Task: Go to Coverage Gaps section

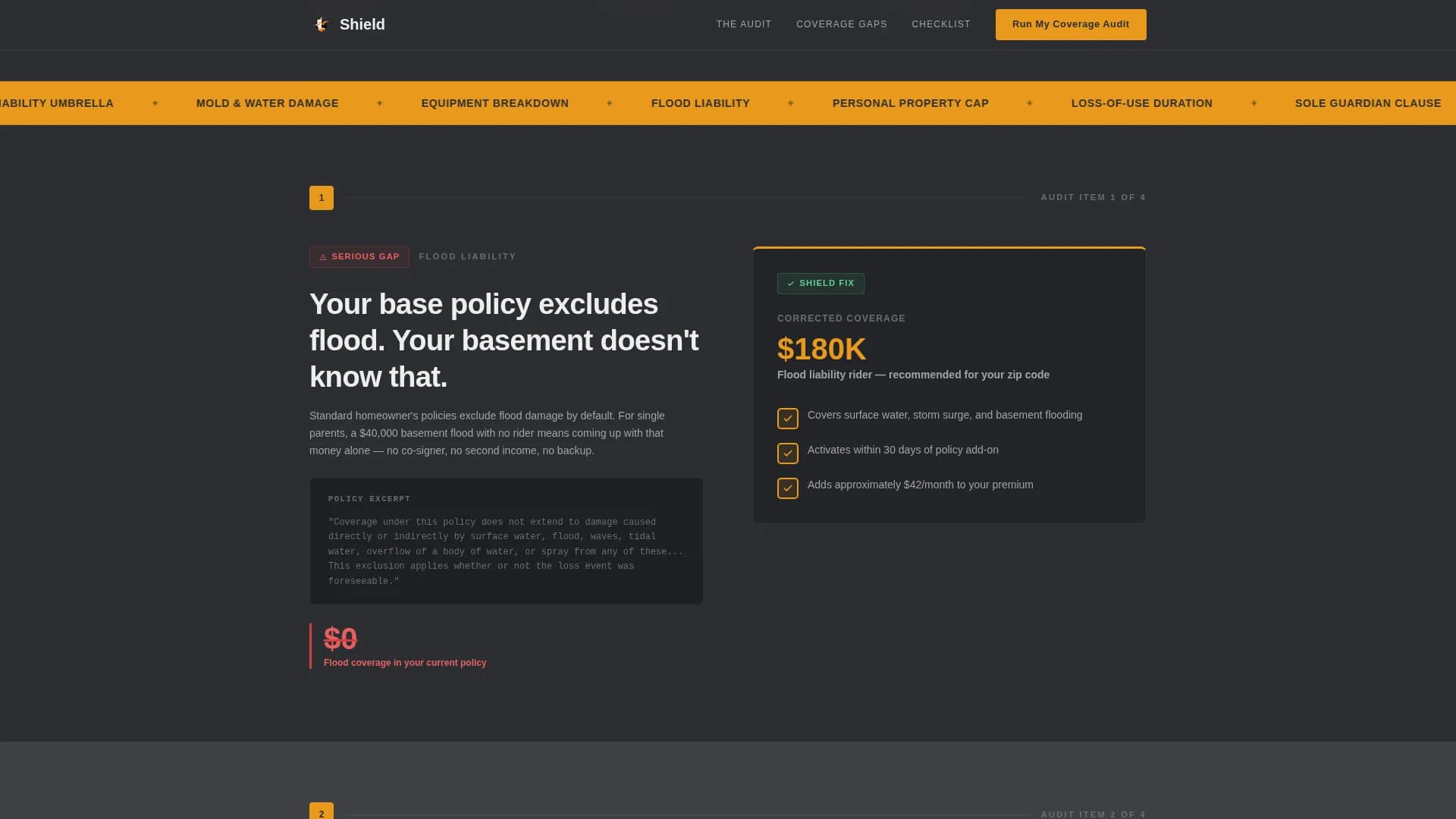Action: (842, 24)
